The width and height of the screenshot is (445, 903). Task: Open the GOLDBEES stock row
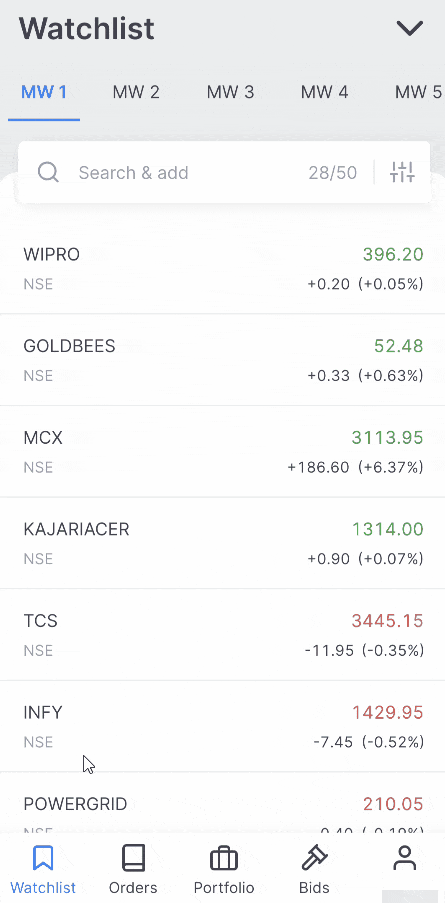point(222,360)
